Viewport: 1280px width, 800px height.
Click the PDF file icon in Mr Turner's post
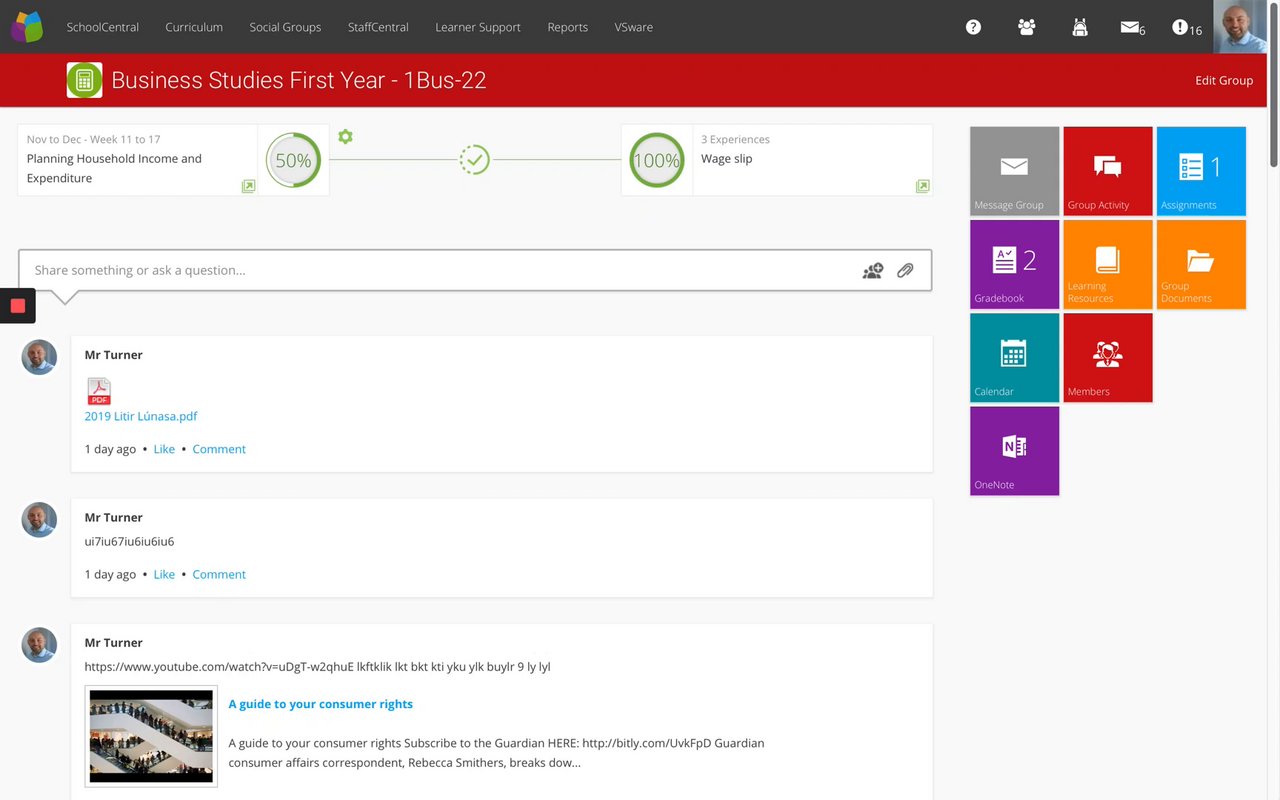pyautogui.click(x=99, y=391)
